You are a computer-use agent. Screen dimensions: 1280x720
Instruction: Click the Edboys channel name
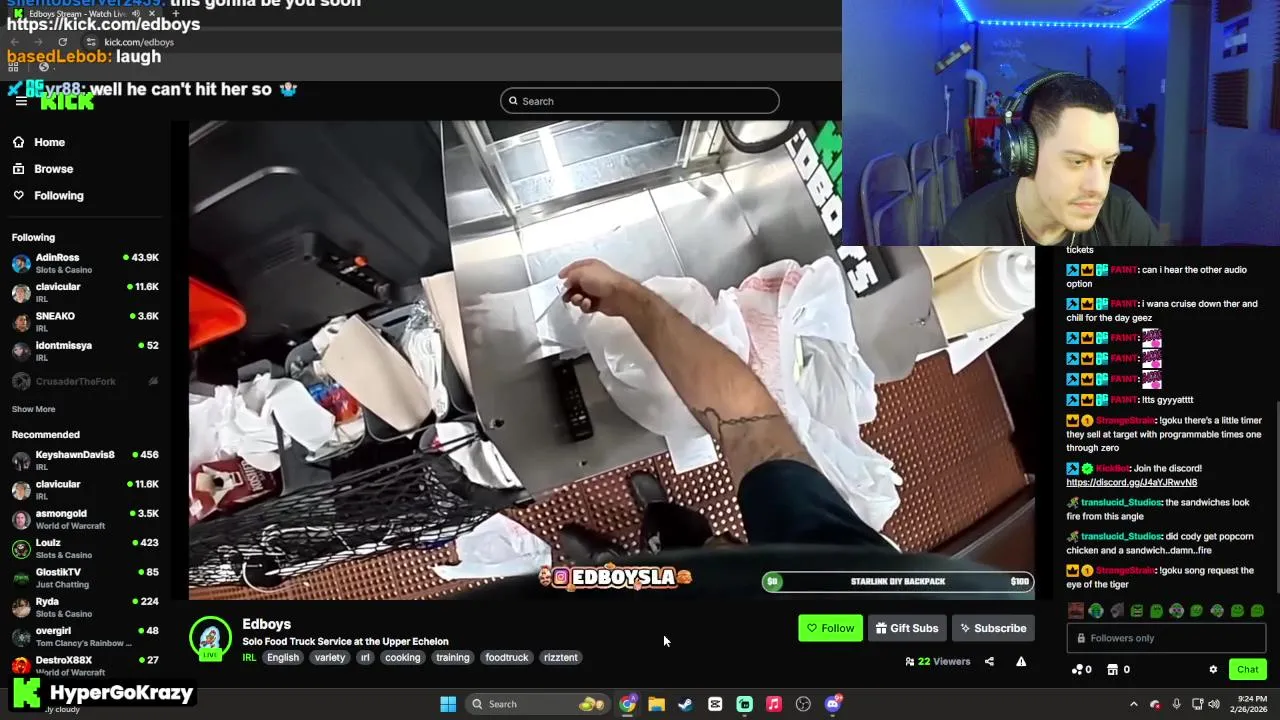click(266, 624)
